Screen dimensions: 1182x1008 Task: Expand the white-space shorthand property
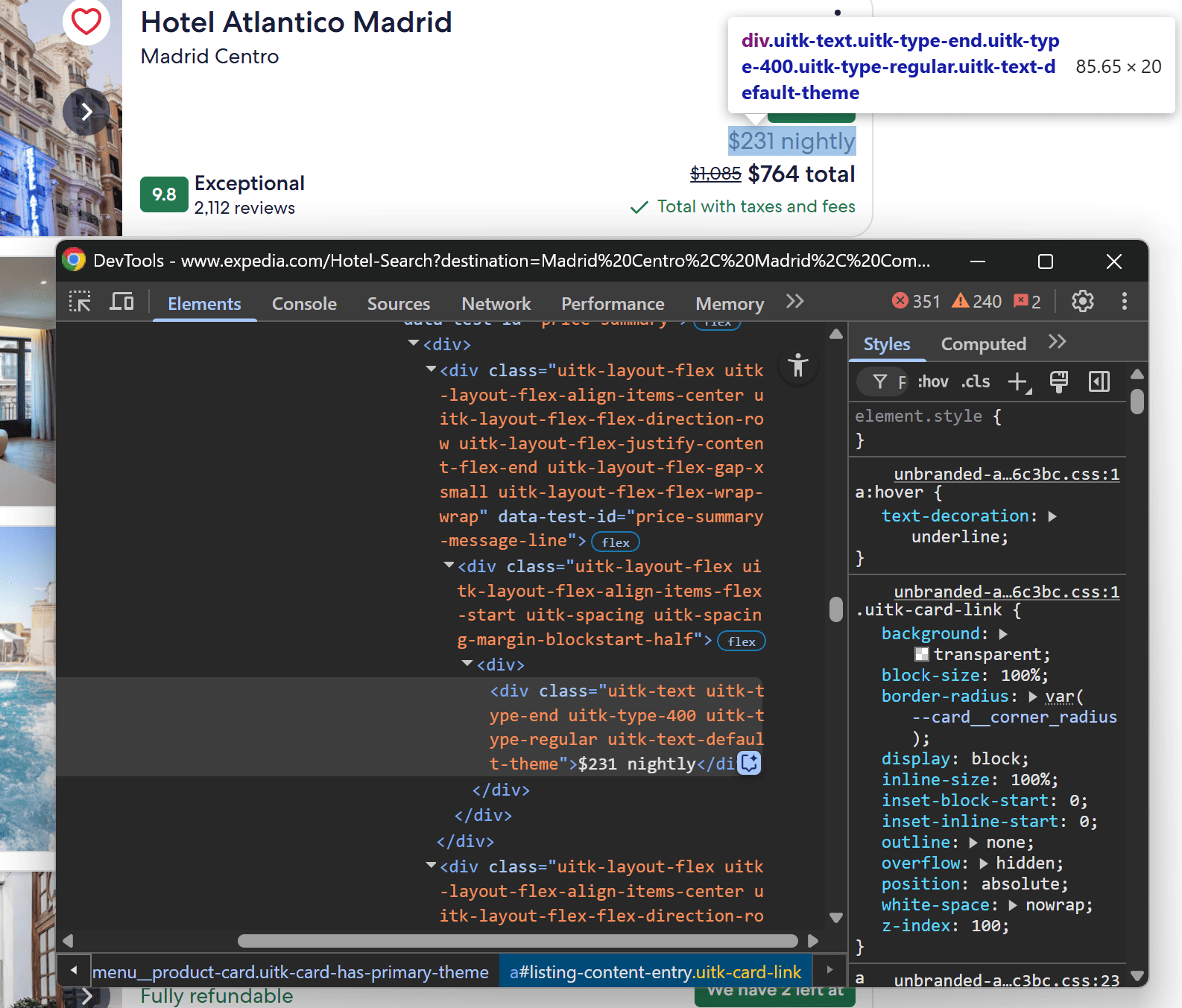point(1013,905)
